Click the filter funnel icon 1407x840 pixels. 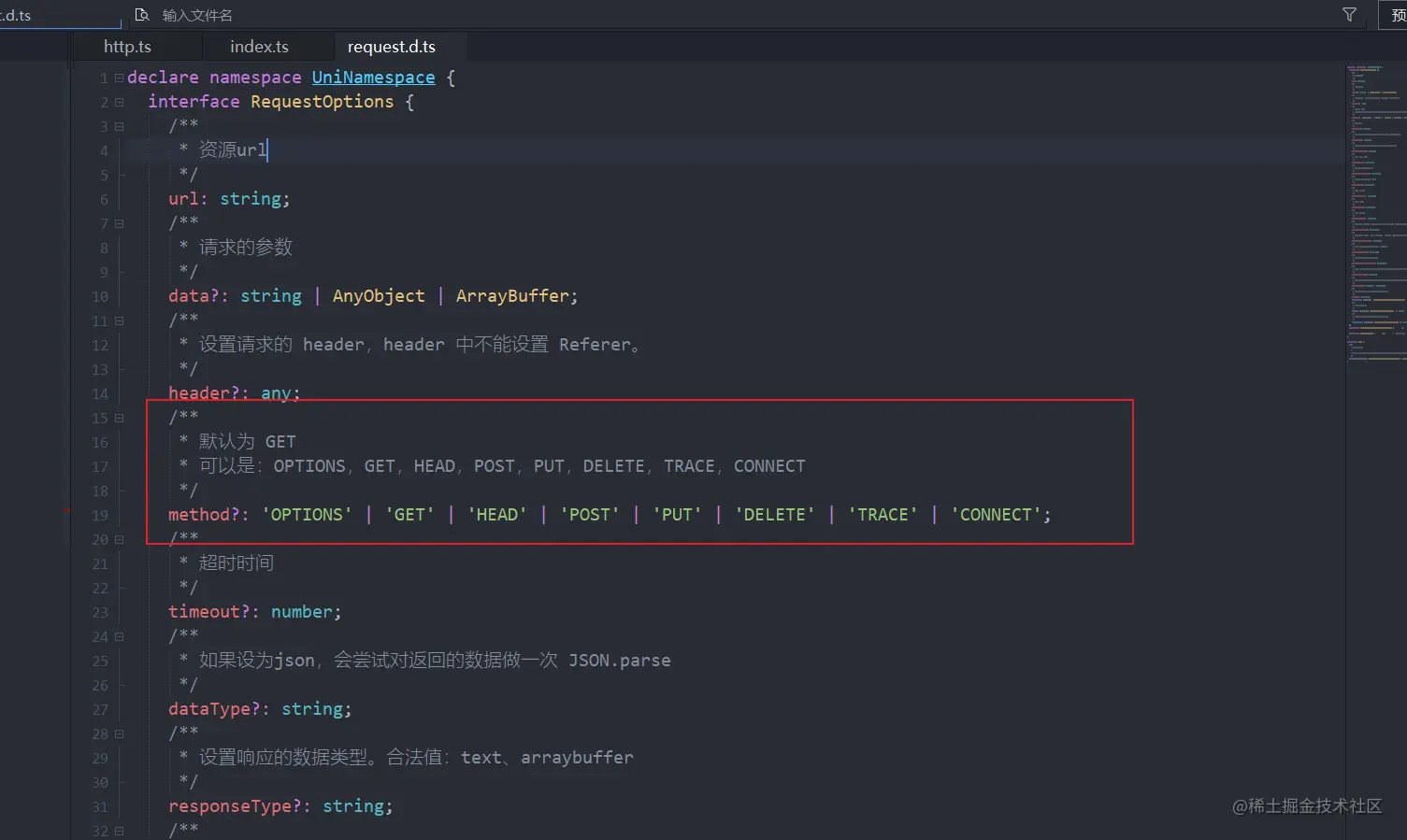pos(1349,15)
